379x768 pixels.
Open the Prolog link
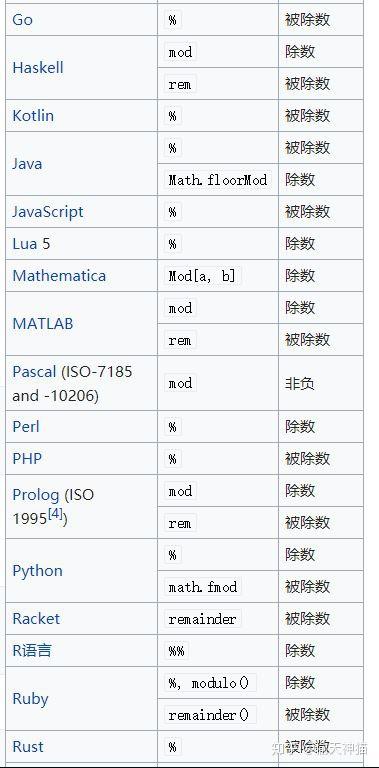tap(35, 495)
